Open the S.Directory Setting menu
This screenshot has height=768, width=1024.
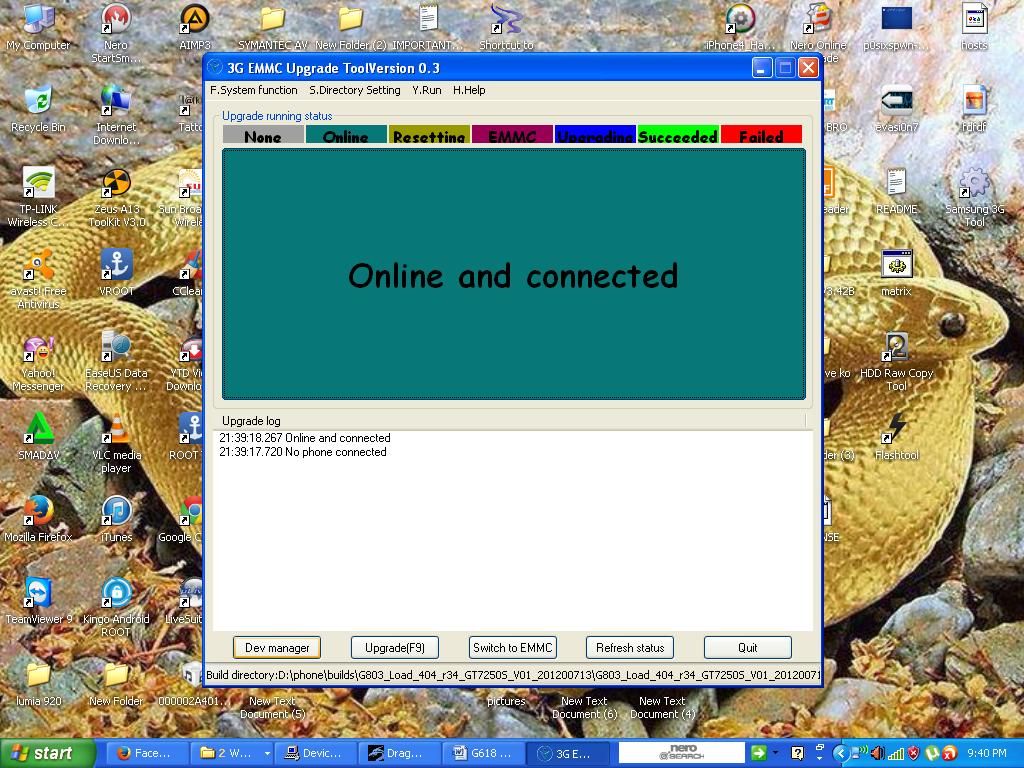click(x=354, y=90)
